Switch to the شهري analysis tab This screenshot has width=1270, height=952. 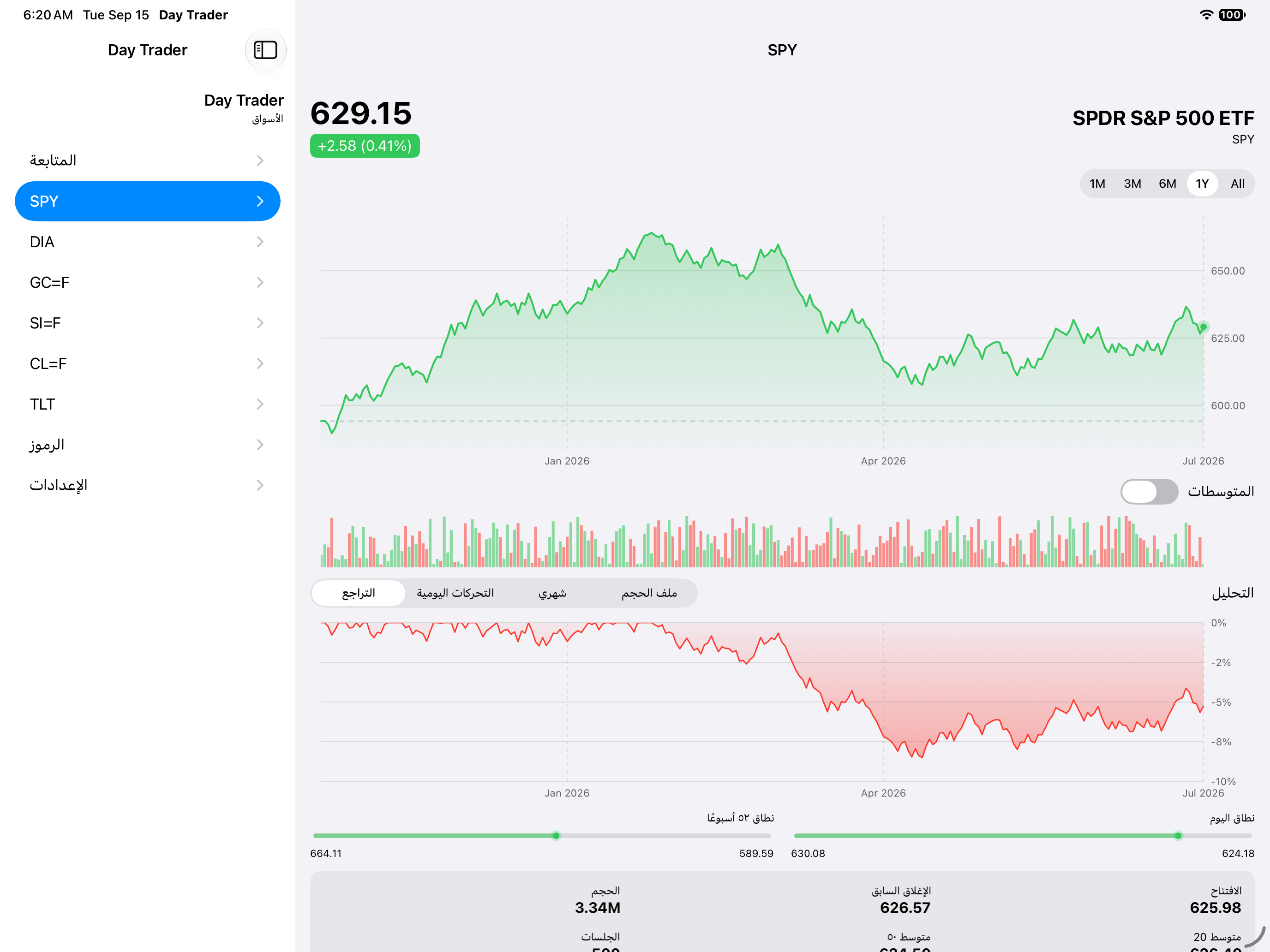pyautogui.click(x=552, y=593)
